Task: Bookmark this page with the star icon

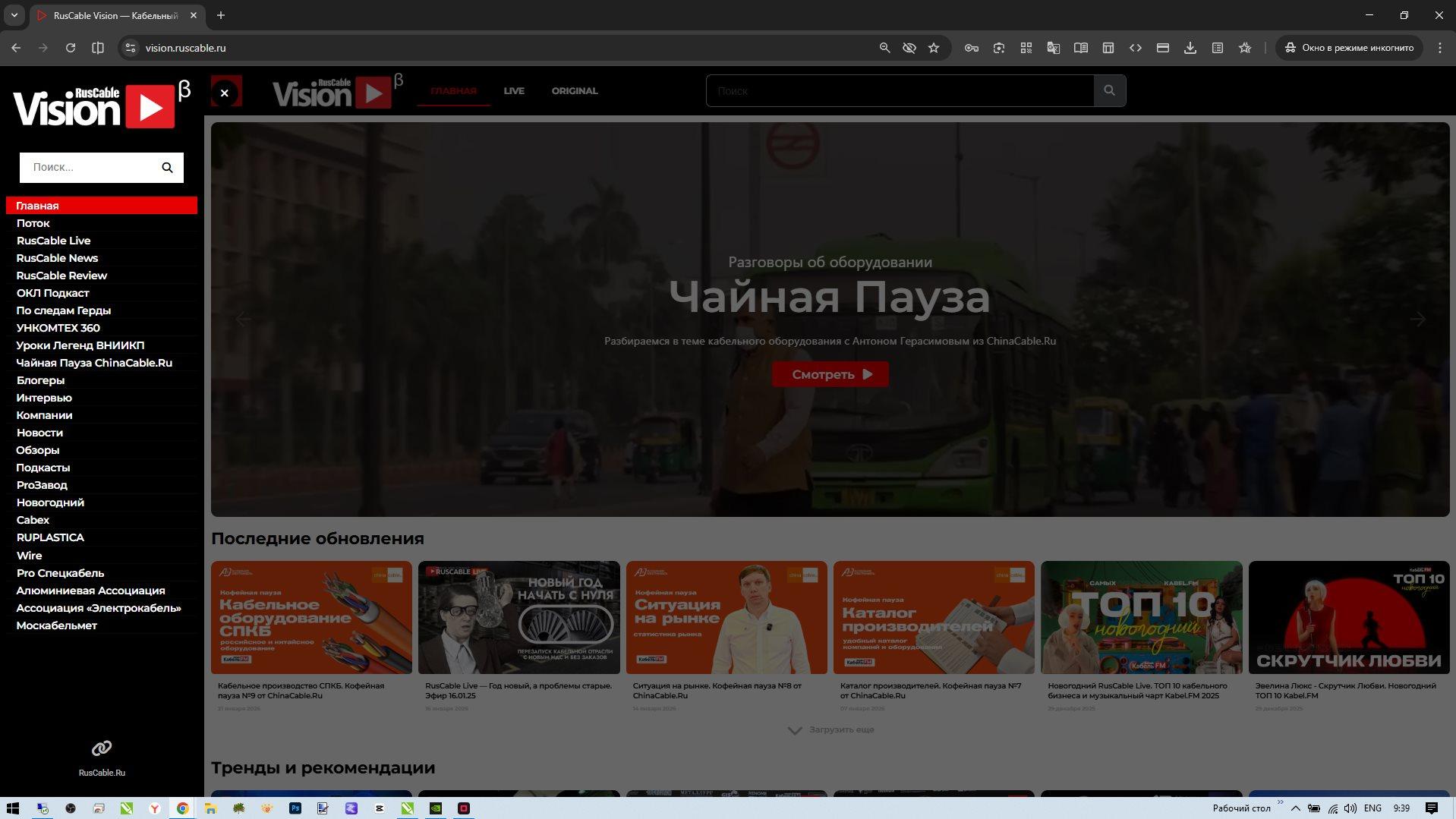Action: click(x=934, y=48)
